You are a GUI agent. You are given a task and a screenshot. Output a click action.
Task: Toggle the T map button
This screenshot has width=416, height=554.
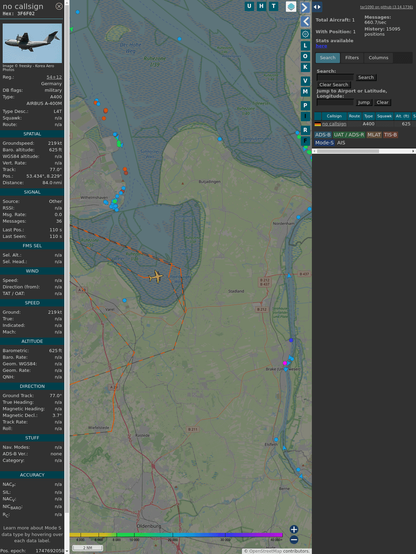coord(273,6)
